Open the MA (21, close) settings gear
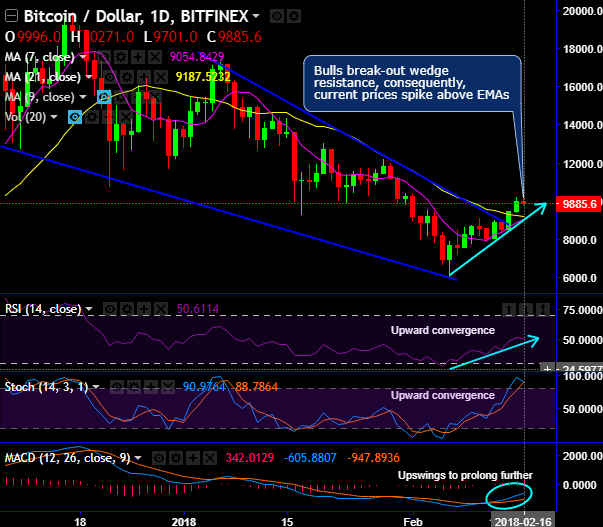Image resolution: width=603 pixels, height=527 pixels. point(127,77)
